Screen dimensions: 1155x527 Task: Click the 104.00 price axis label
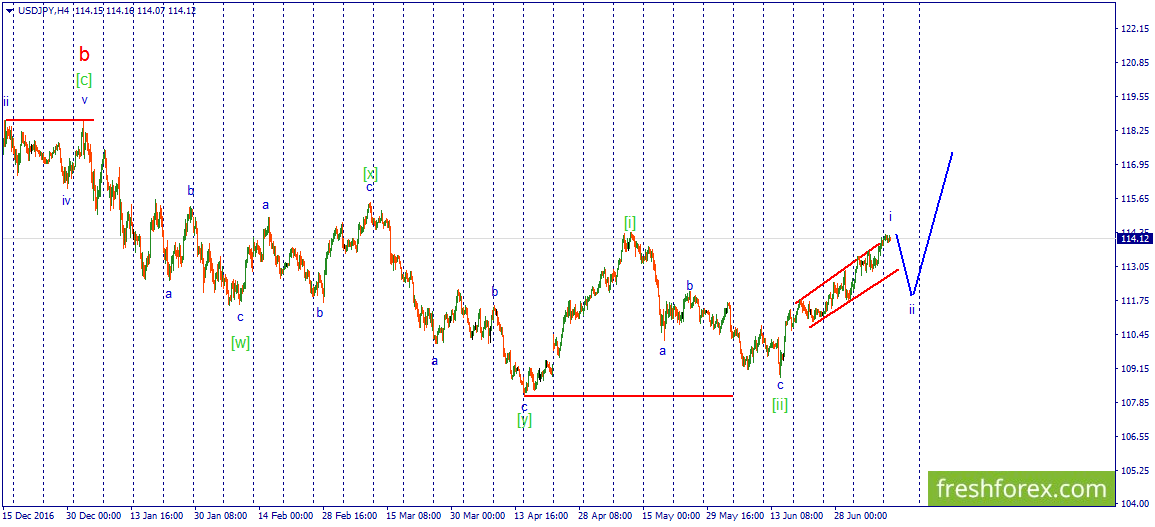tap(1134, 504)
